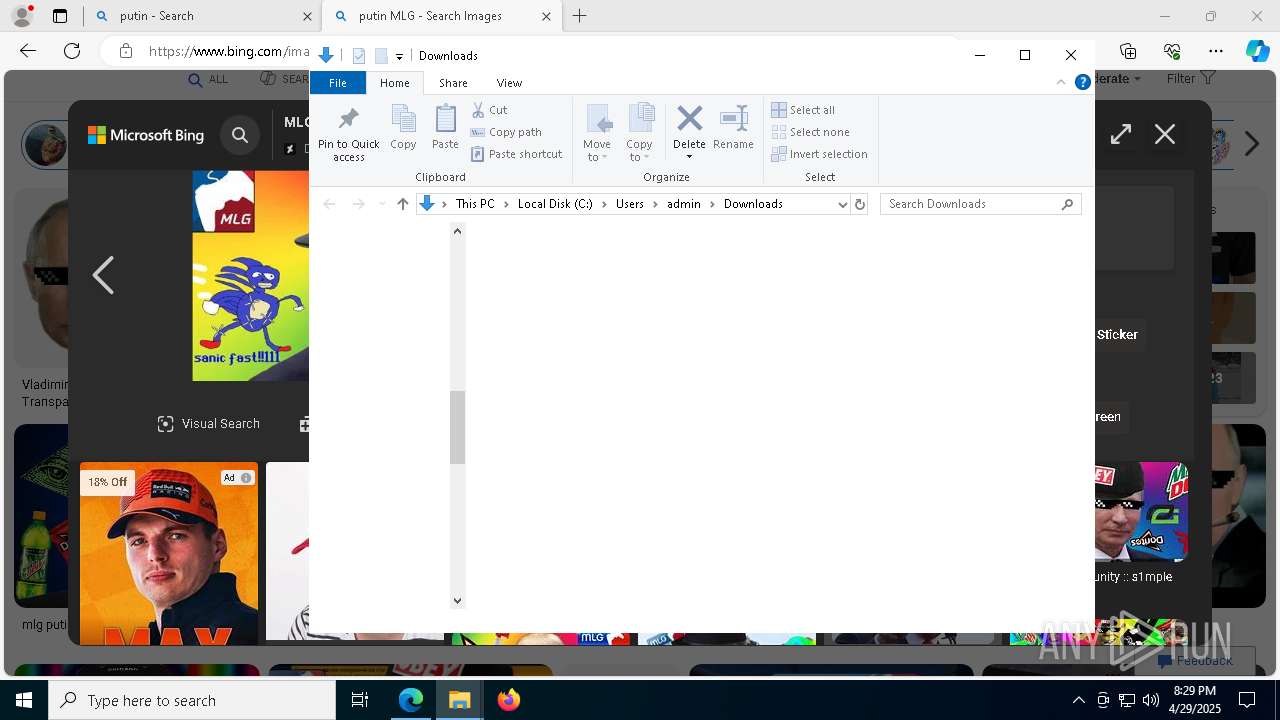Click Select none in ribbon

point(810,132)
